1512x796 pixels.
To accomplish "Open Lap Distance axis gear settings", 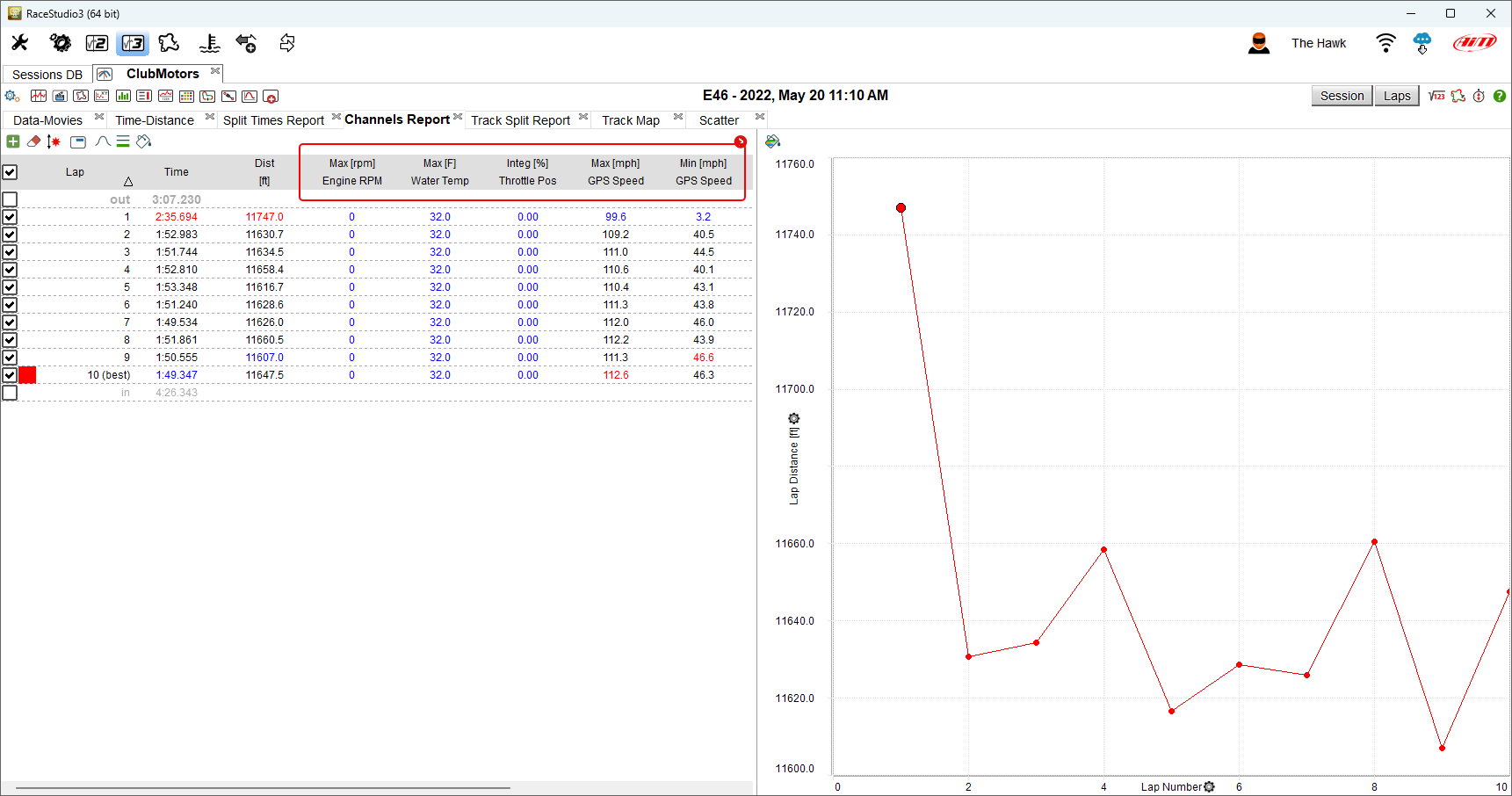I will 794,419.
